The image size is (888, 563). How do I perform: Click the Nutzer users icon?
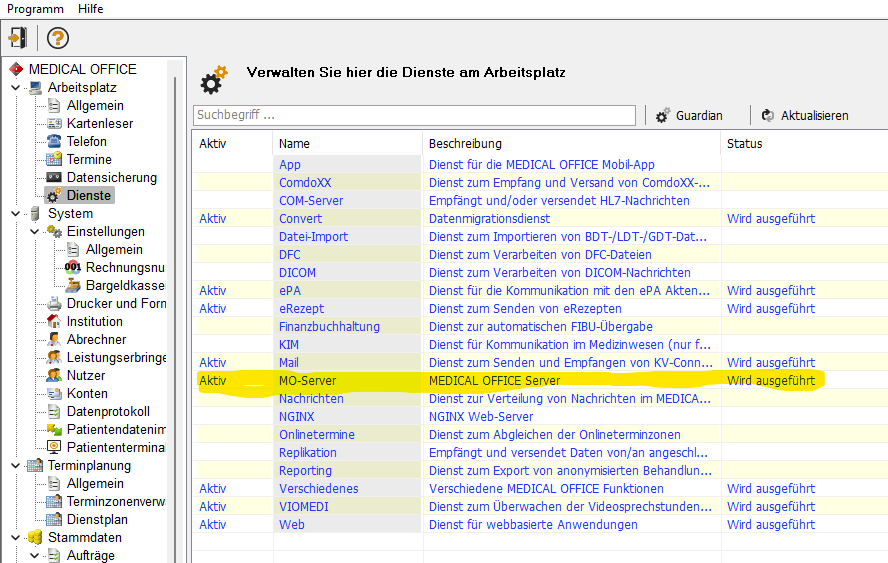(54, 376)
